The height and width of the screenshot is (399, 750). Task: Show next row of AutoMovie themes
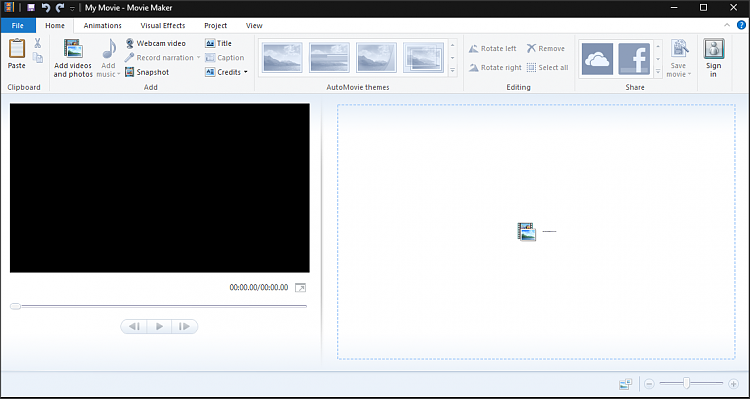(452, 58)
